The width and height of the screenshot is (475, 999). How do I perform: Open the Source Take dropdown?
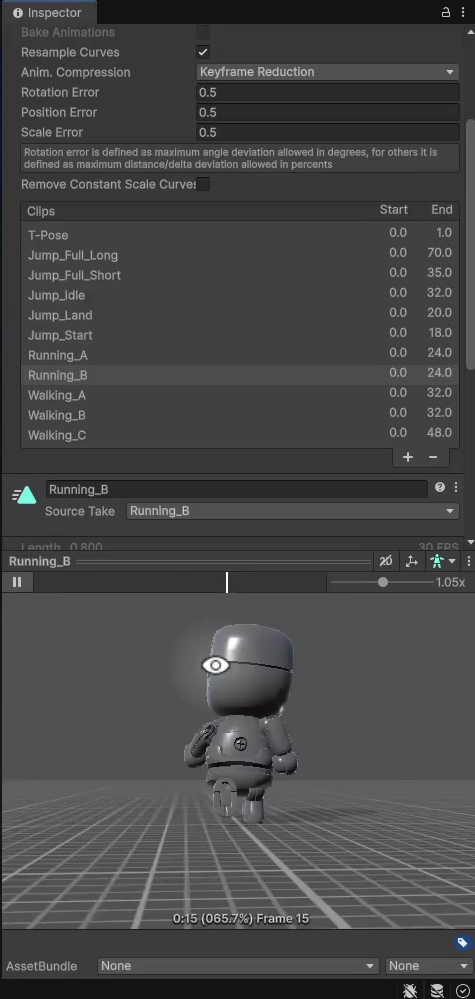click(292, 511)
